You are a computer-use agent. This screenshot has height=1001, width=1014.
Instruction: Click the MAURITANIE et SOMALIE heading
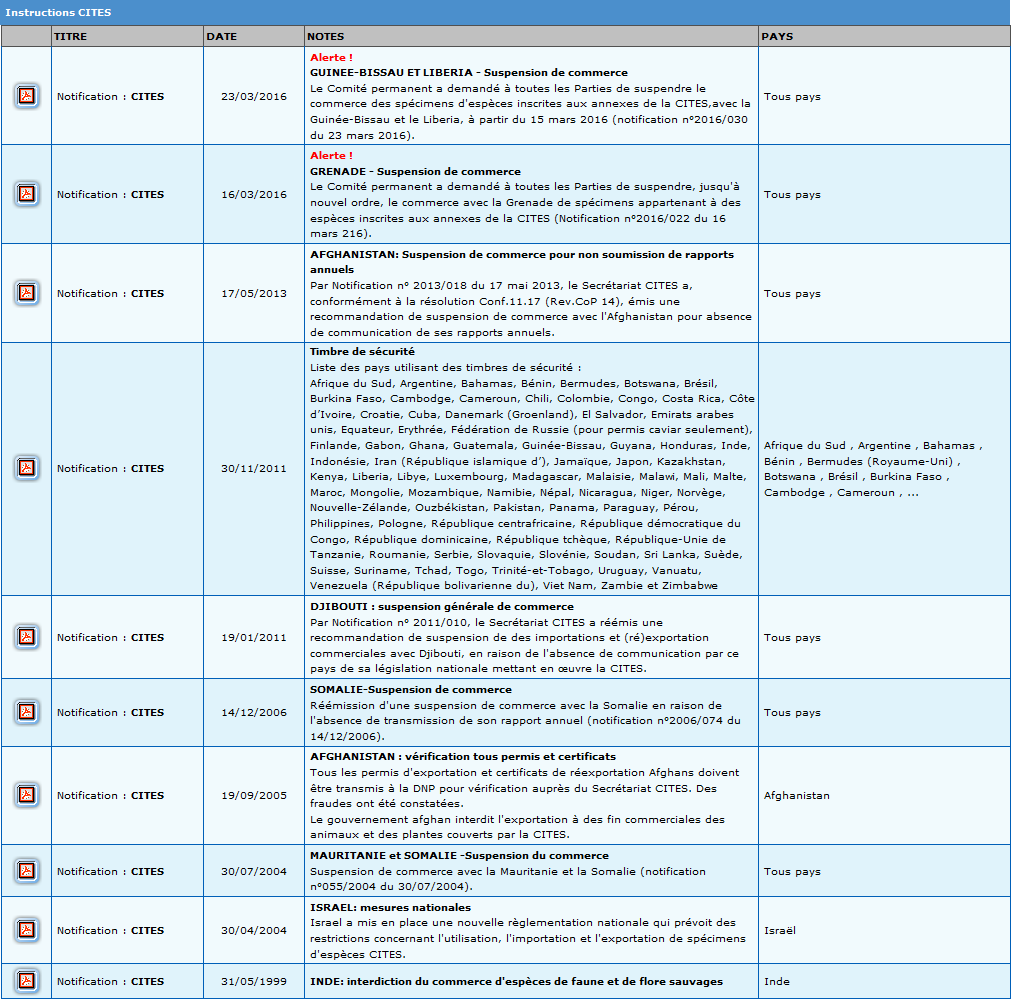click(459, 856)
